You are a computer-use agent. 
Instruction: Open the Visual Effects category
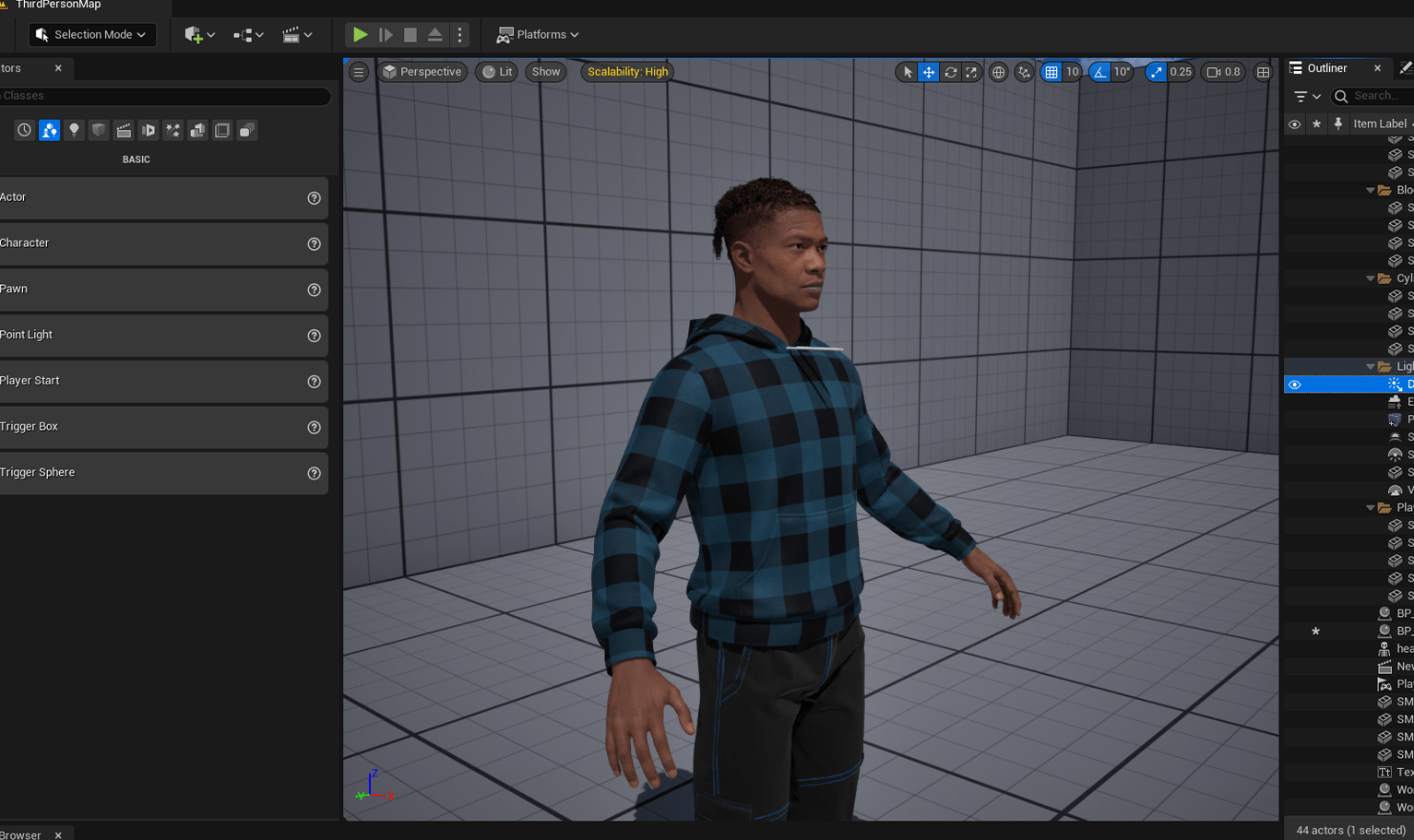[x=172, y=131]
